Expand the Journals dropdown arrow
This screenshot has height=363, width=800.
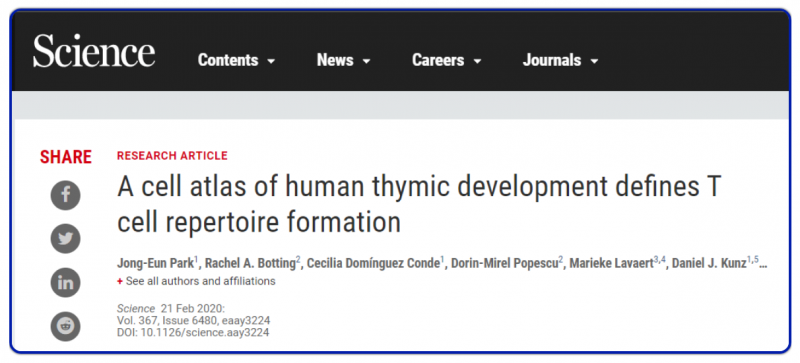594,62
